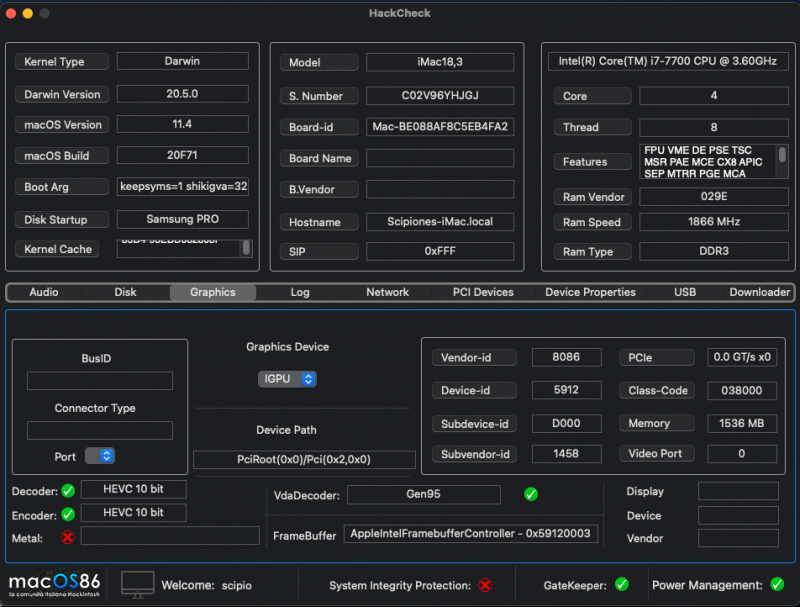
Task: Open the Port selector dropdown
Action: [x=100, y=456]
